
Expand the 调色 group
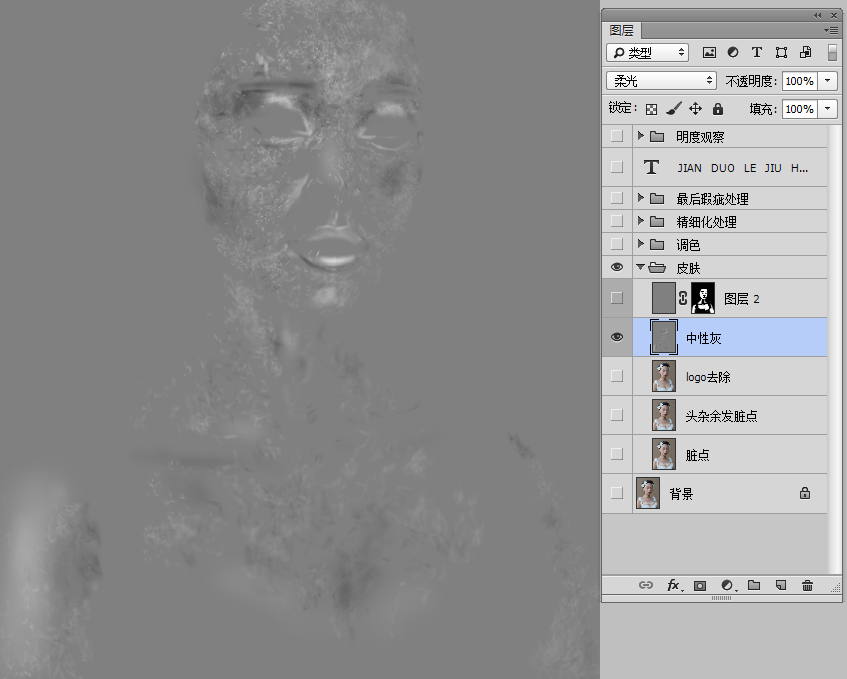(x=641, y=244)
